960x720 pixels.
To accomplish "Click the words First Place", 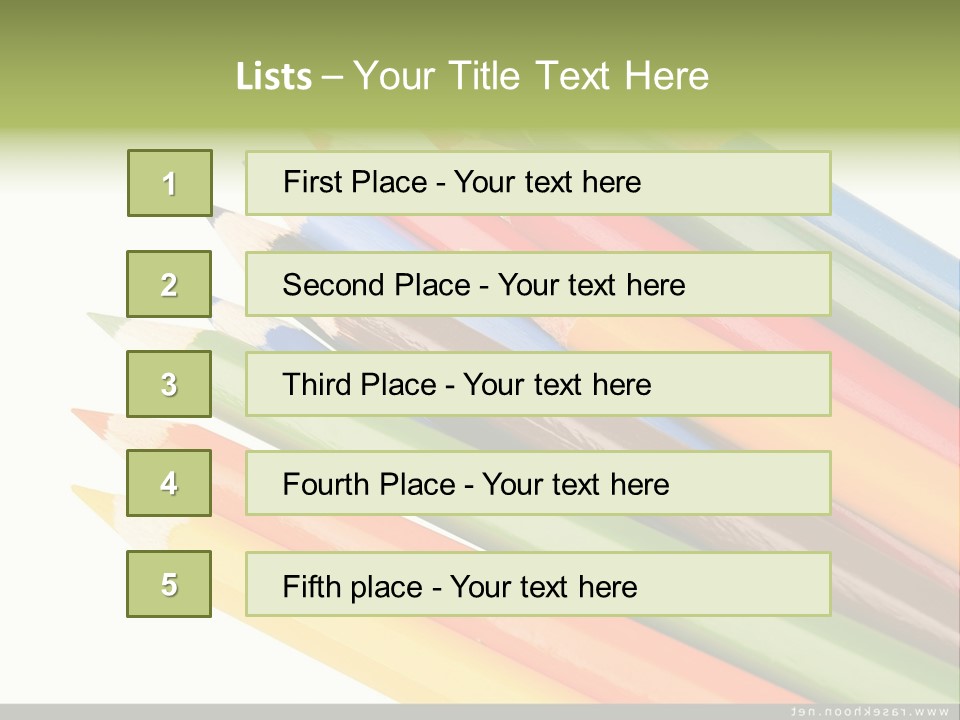I will click(355, 182).
